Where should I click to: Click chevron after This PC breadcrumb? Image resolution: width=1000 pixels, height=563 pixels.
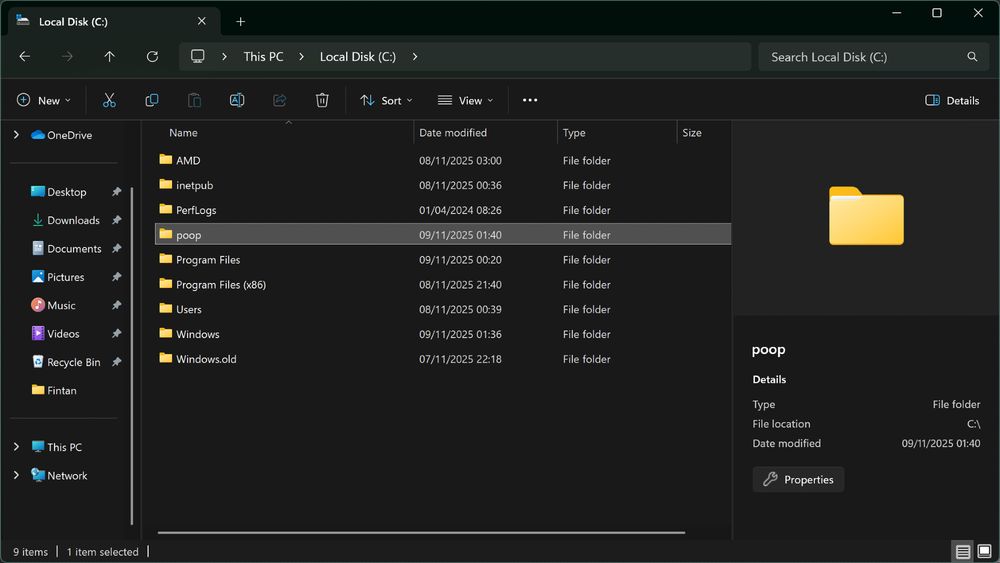click(302, 57)
